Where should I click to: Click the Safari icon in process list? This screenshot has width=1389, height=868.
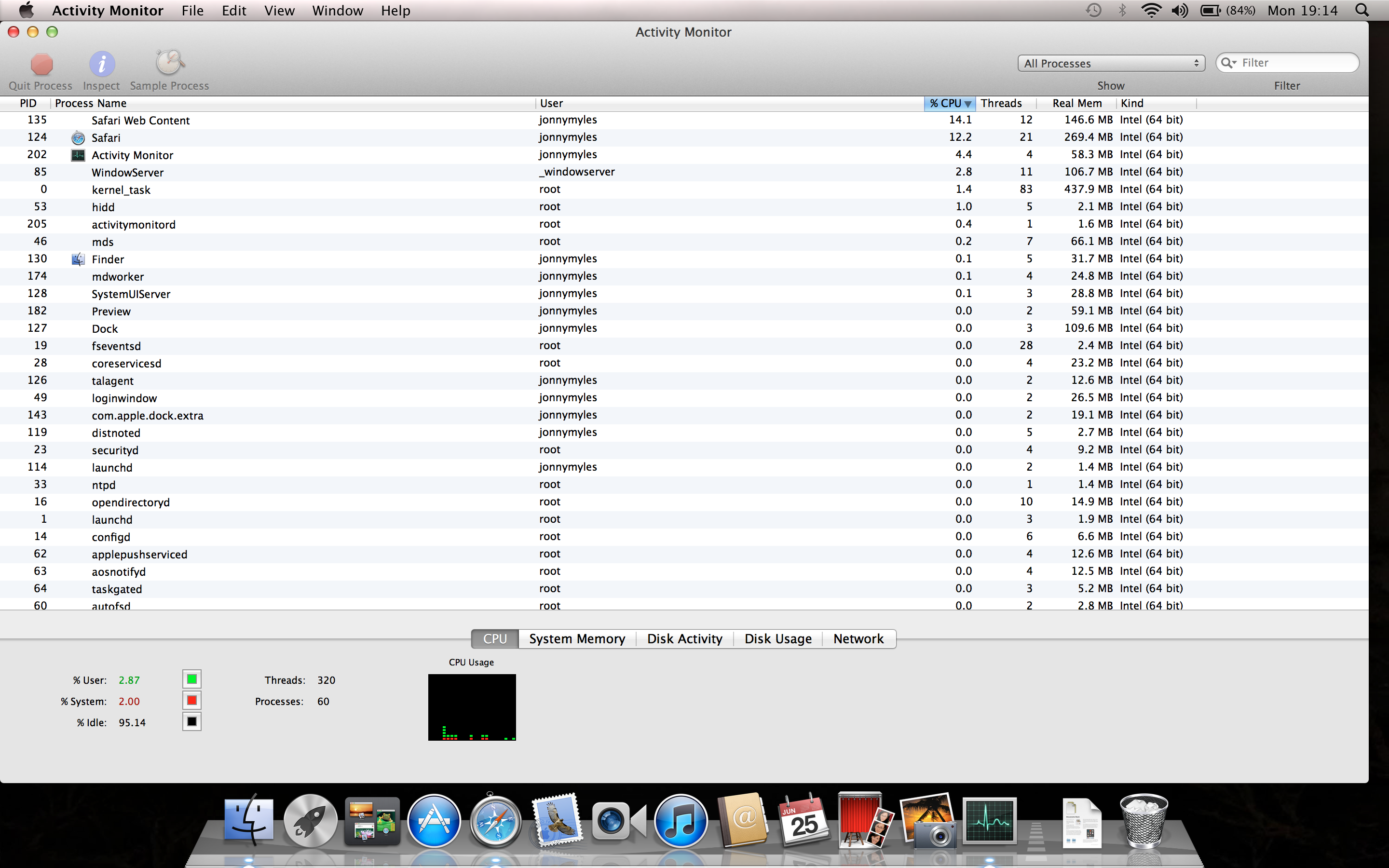tap(78, 138)
